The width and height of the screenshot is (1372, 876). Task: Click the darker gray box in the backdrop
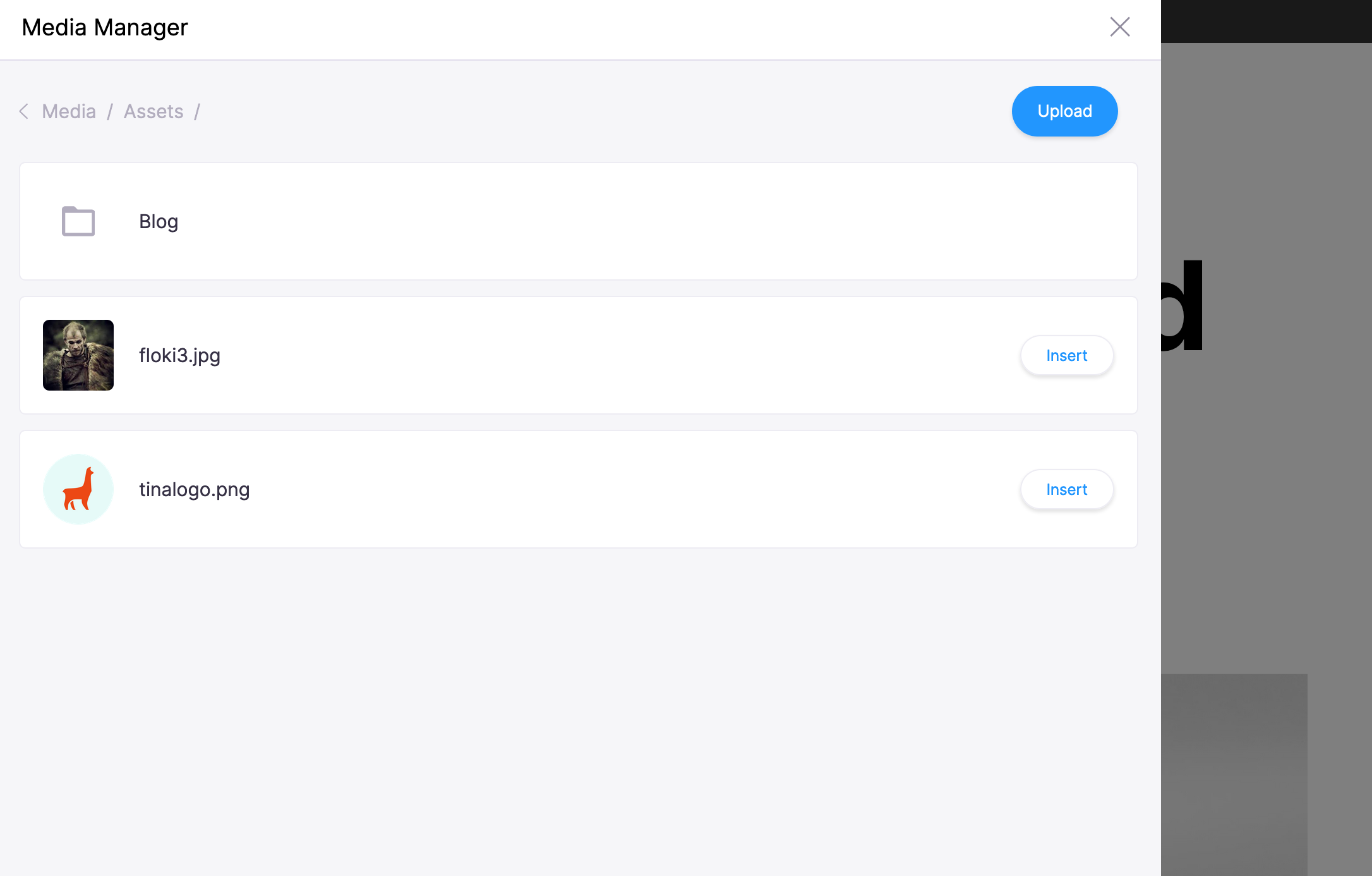pos(1234,775)
